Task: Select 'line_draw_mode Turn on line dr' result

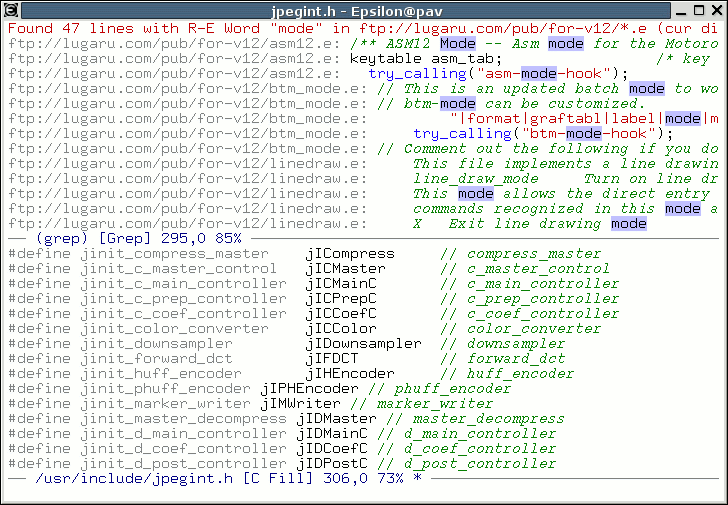Action: click(x=363, y=179)
